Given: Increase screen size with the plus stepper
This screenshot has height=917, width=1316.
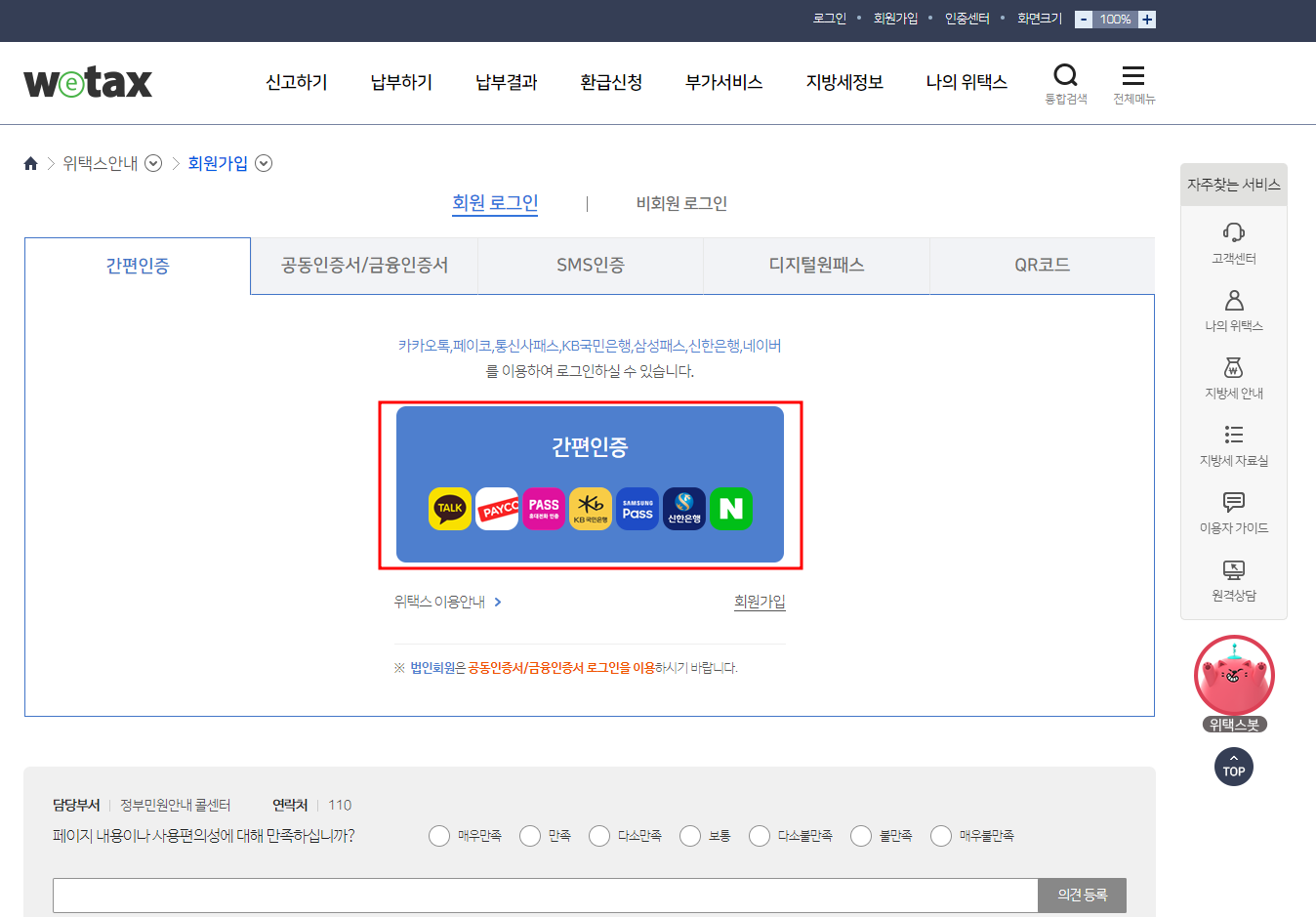Looking at the screenshot, I should click(1146, 19).
